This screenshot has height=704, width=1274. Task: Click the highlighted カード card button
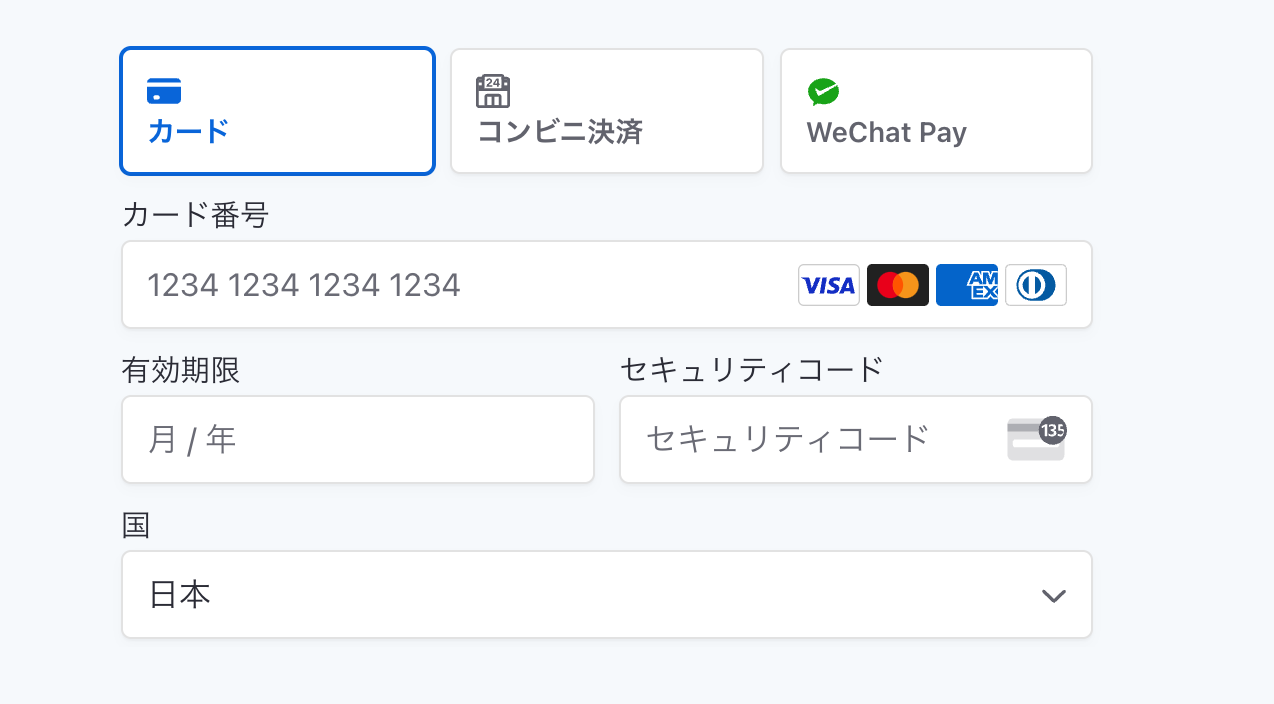coord(277,110)
